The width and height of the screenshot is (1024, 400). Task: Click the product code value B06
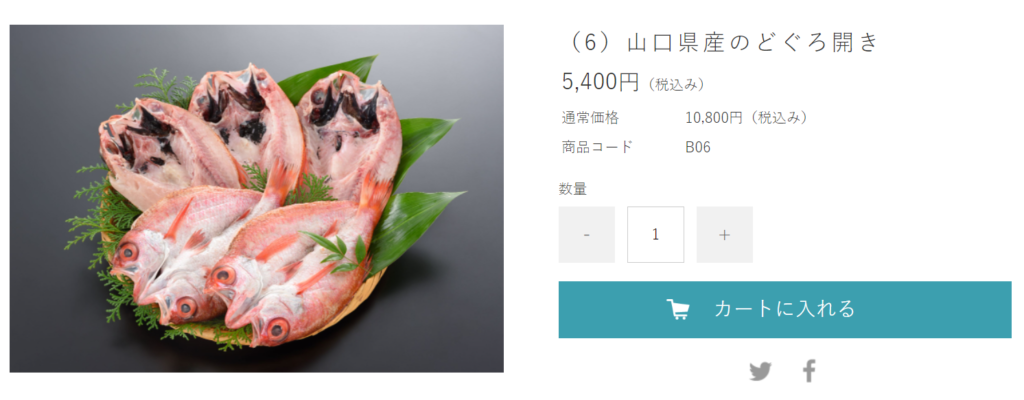point(697,147)
